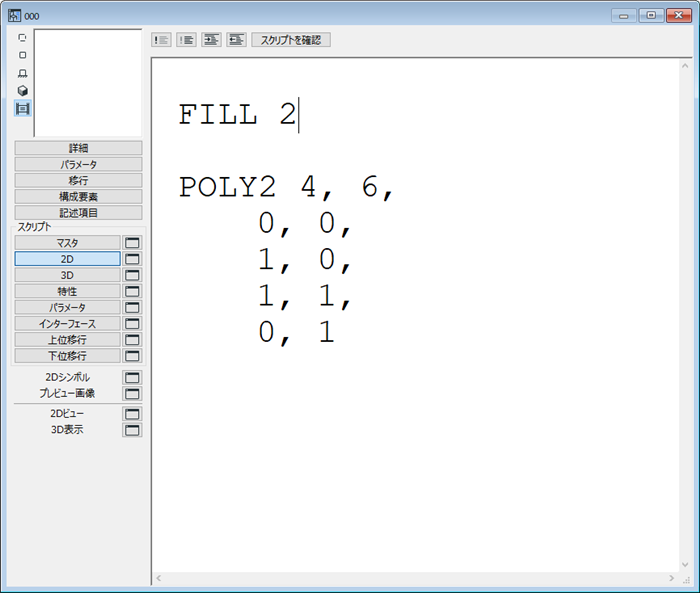Open the 移行 panel
The width and height of the screenshot is (700, 593).
[x=79, y=180]
